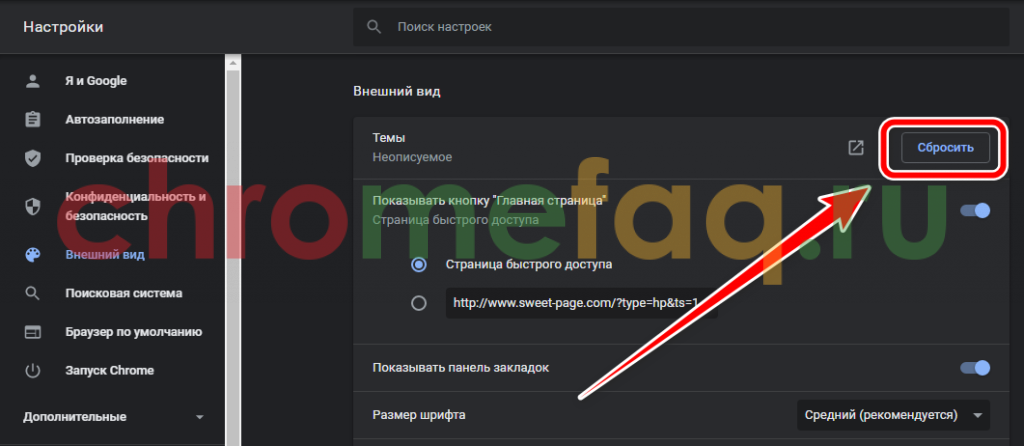
Task: Click the person icon for Я и Google
Action: click(33, 81)
